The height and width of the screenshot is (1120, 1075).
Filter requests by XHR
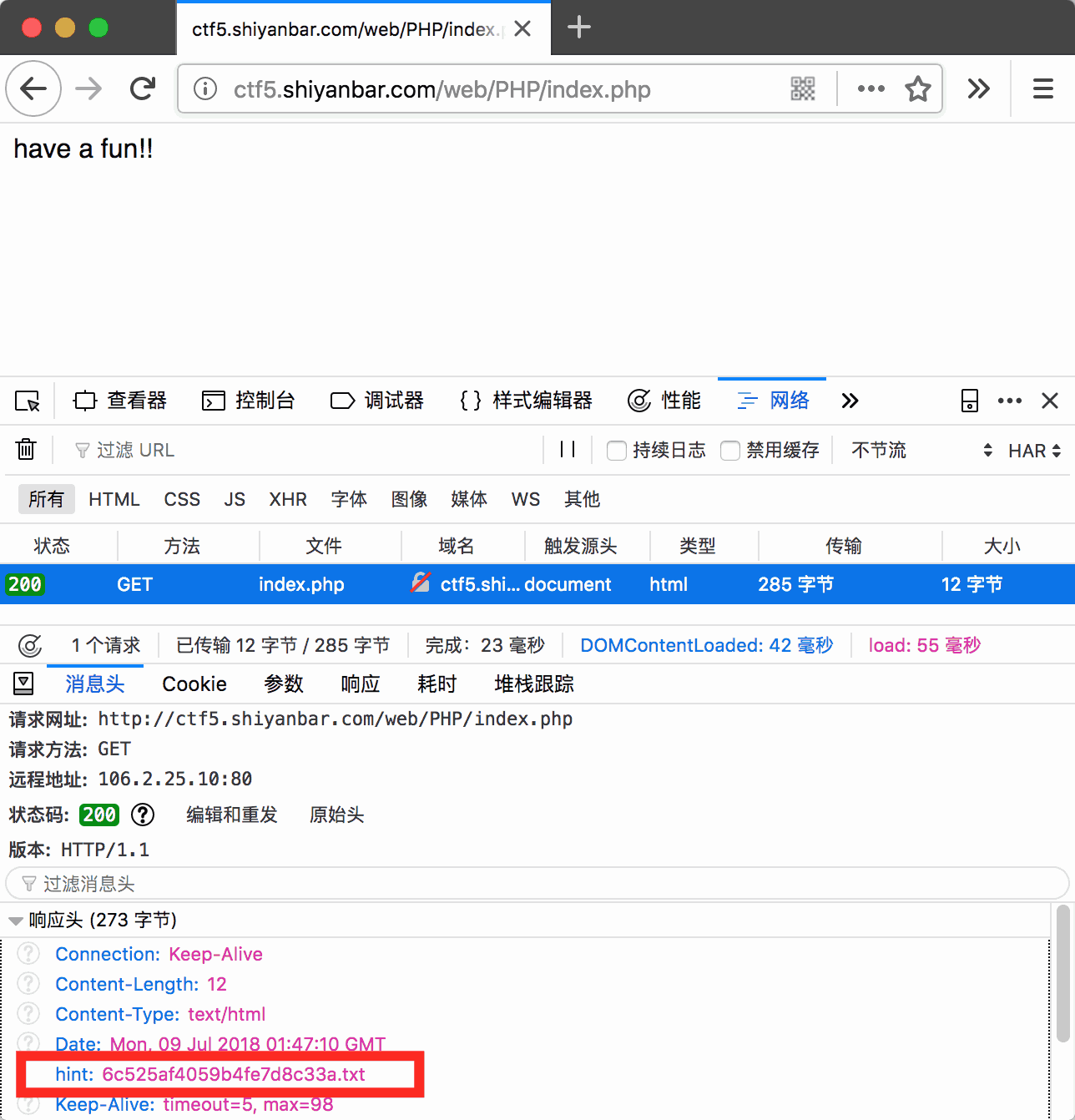[x=288, y=499]
